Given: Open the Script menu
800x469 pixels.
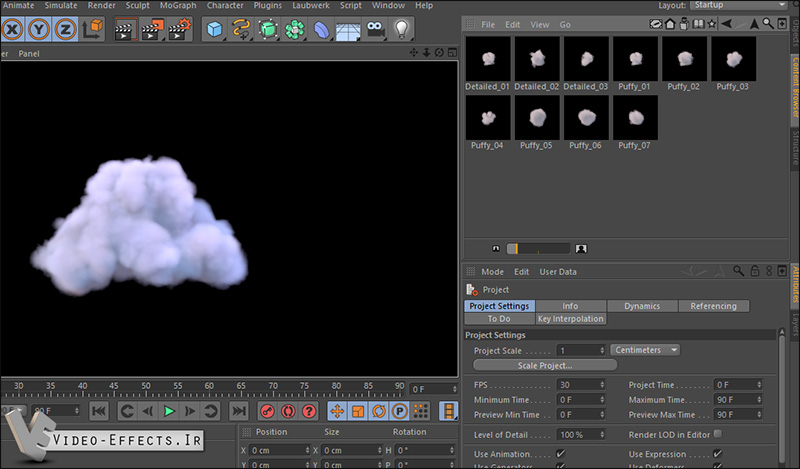Looking at the screenshot, I should [x=351, y=5].
